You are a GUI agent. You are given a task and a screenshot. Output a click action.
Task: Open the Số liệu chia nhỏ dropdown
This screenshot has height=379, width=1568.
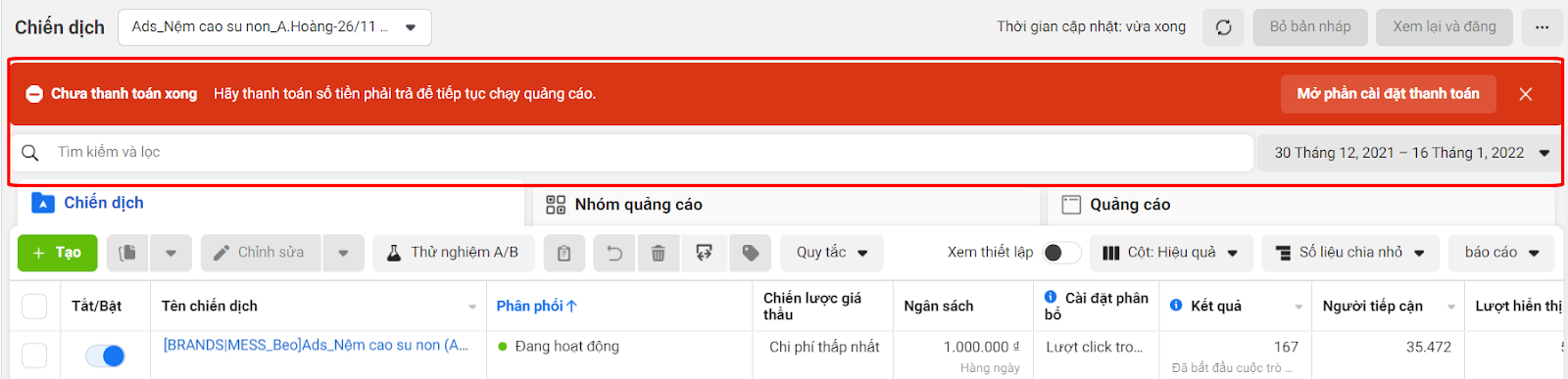click(1350, 253)
